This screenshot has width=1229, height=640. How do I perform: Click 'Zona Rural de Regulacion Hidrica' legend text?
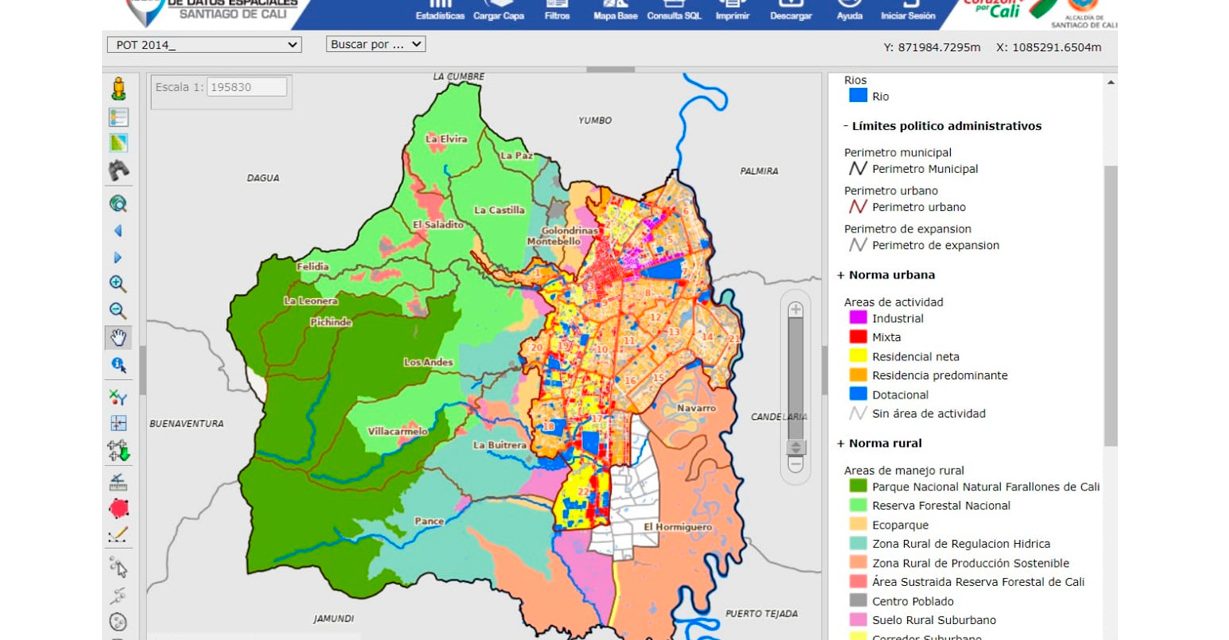pos(961,544)
